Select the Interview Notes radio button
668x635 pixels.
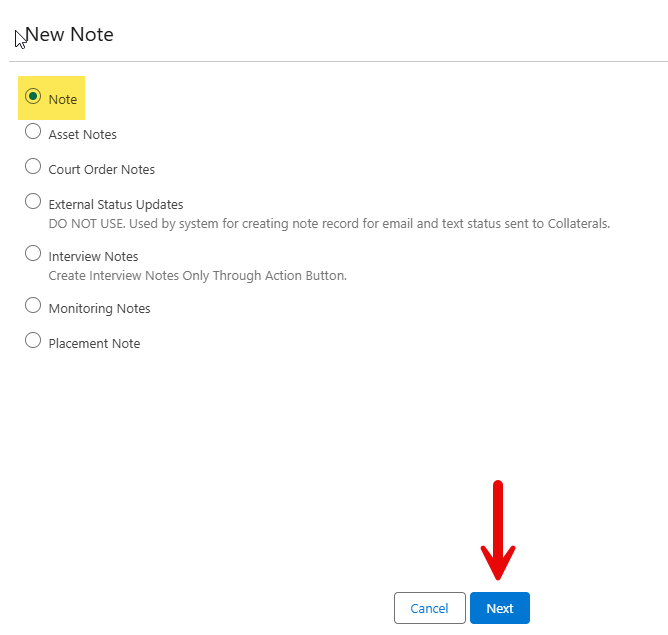33,254
